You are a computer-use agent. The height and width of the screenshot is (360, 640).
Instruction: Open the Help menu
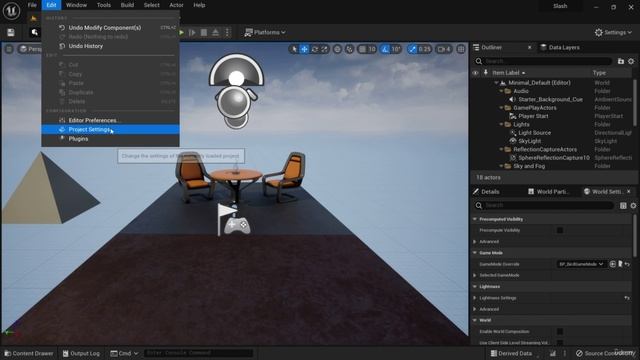point(199,5)
